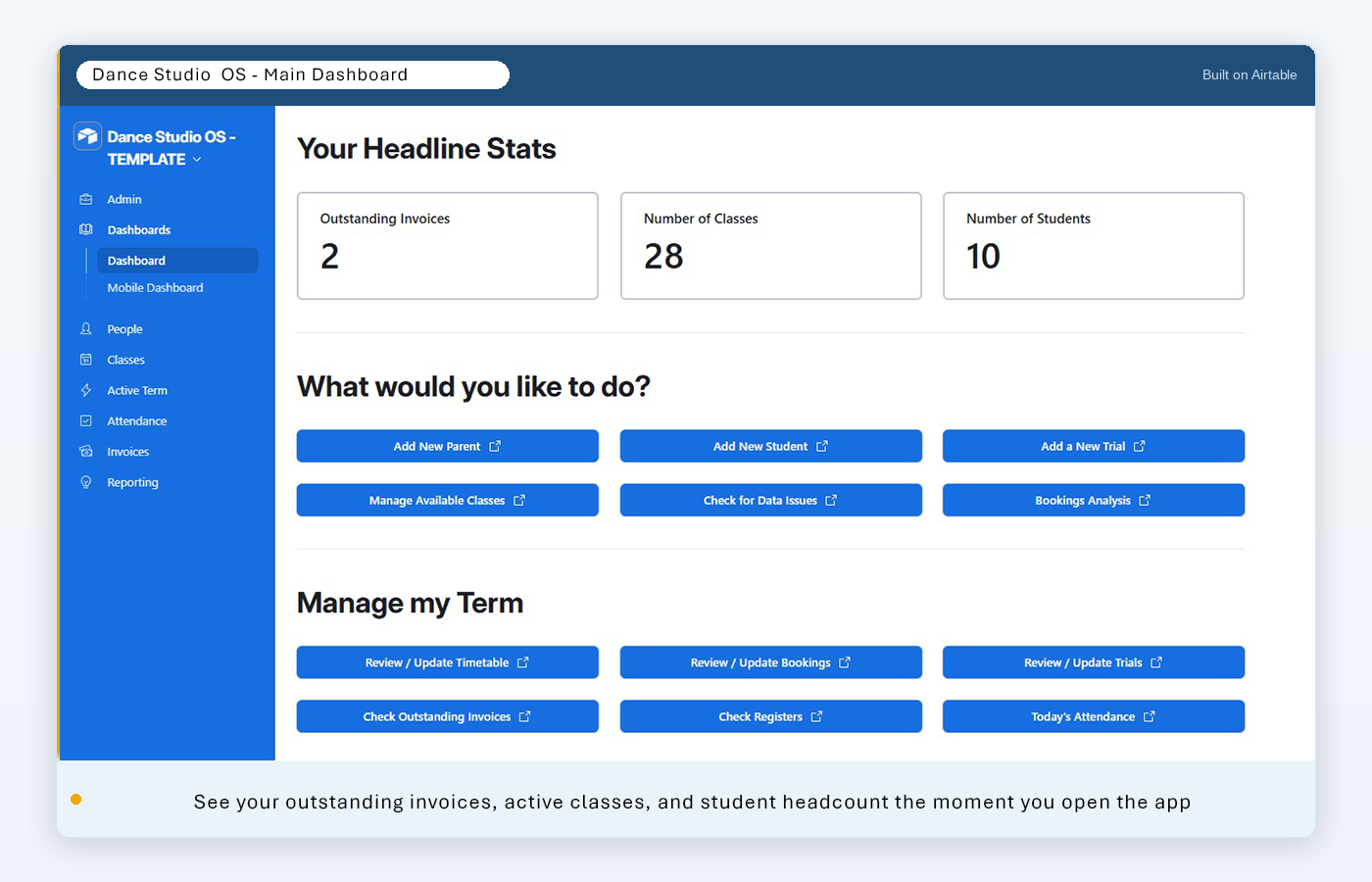Click the Dashboards book icon in sidebar
The width and height of the screenshot is (1372, 882).
pyautogui.click(x=86, y=229)
